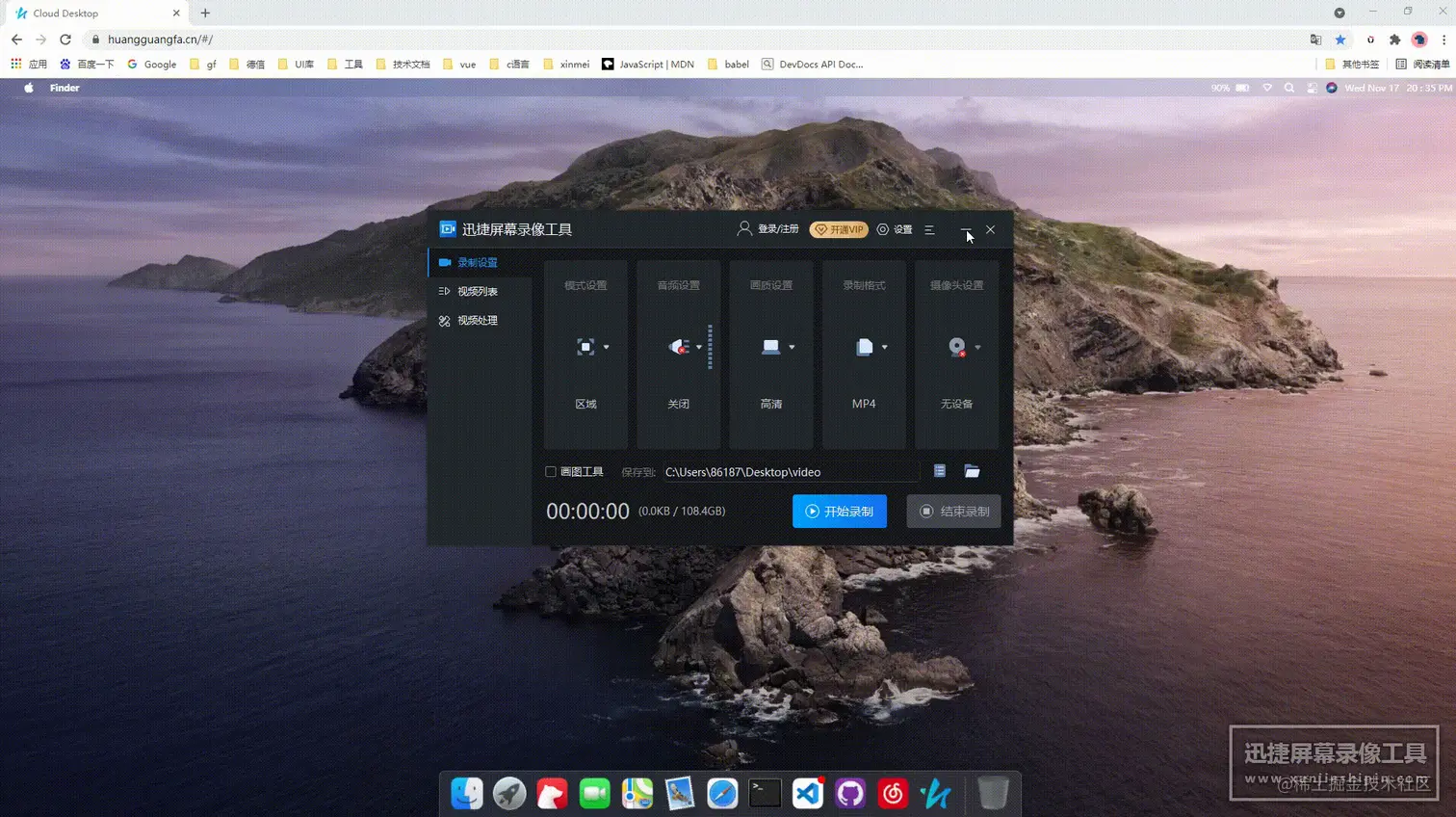Switch to the 视频列表 tab
The height and width of the screenshot is (817, 1456).
[480, 291]
